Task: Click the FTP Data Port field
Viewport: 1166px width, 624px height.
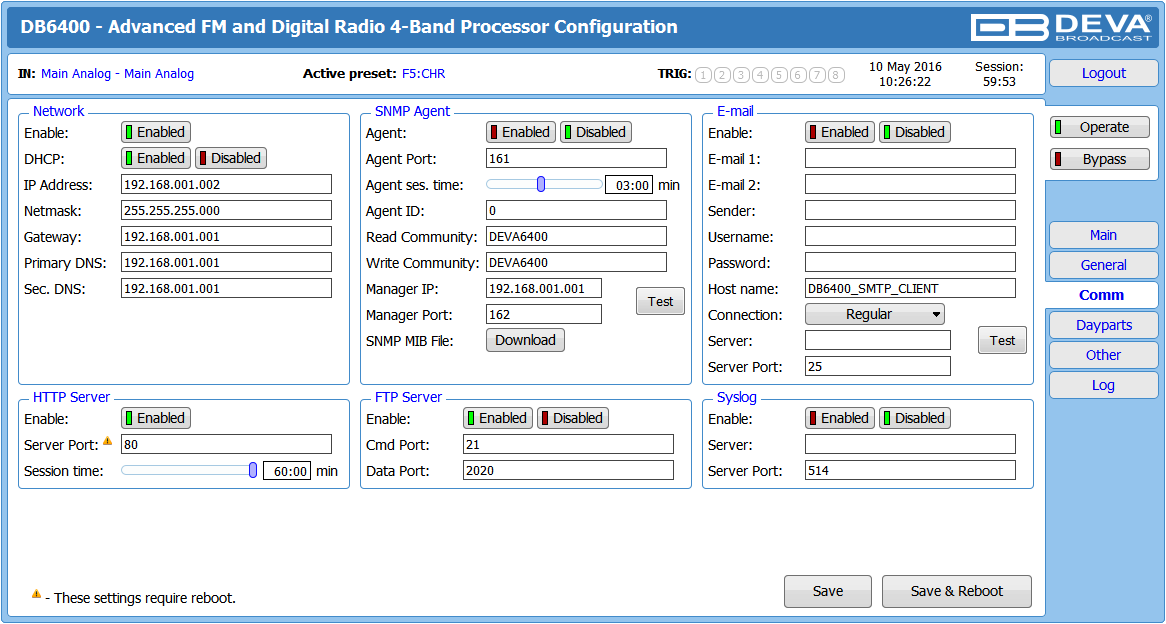Action: (568, 470)
